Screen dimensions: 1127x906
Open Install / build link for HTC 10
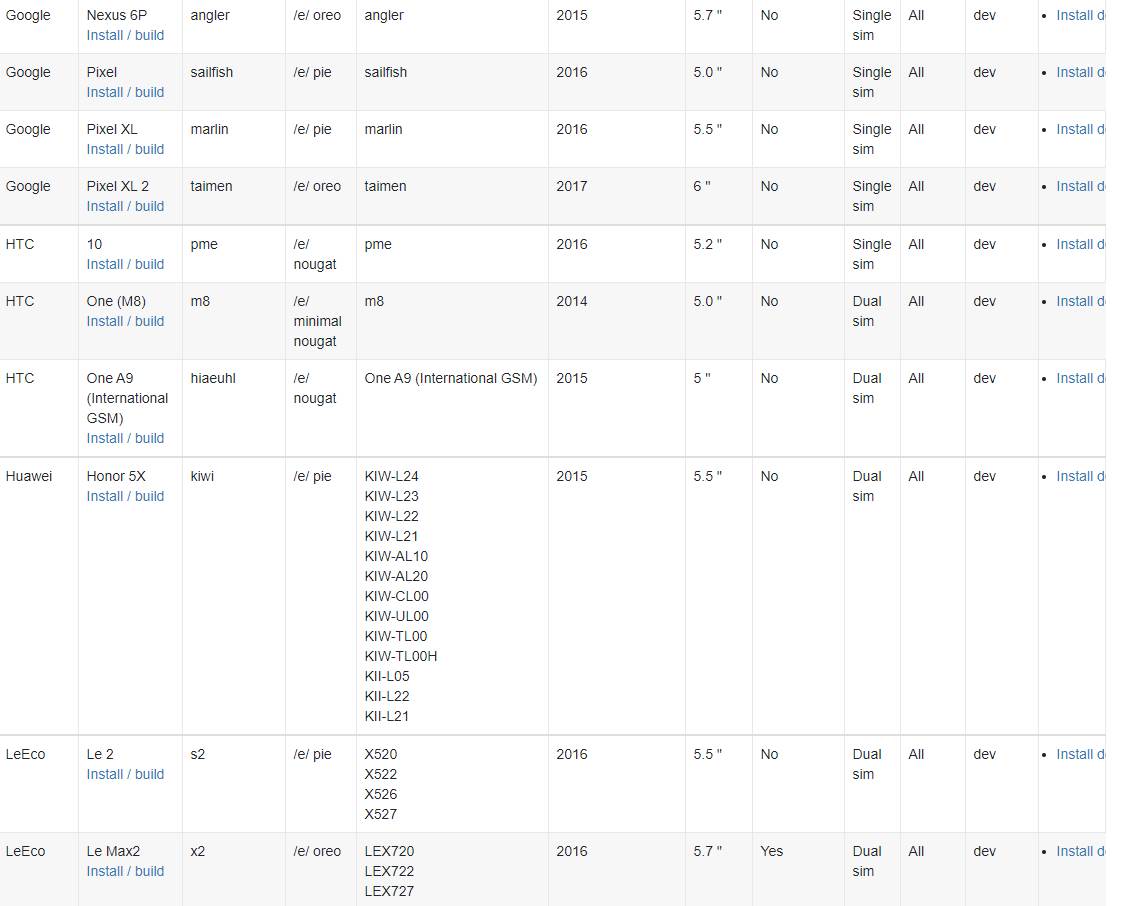point(125,264)
